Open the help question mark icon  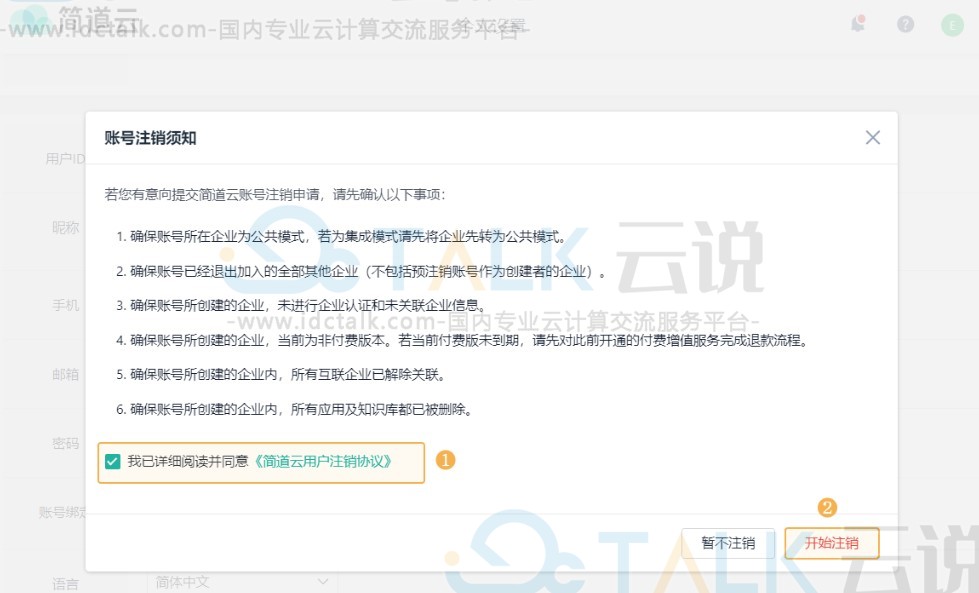[905, 24]
